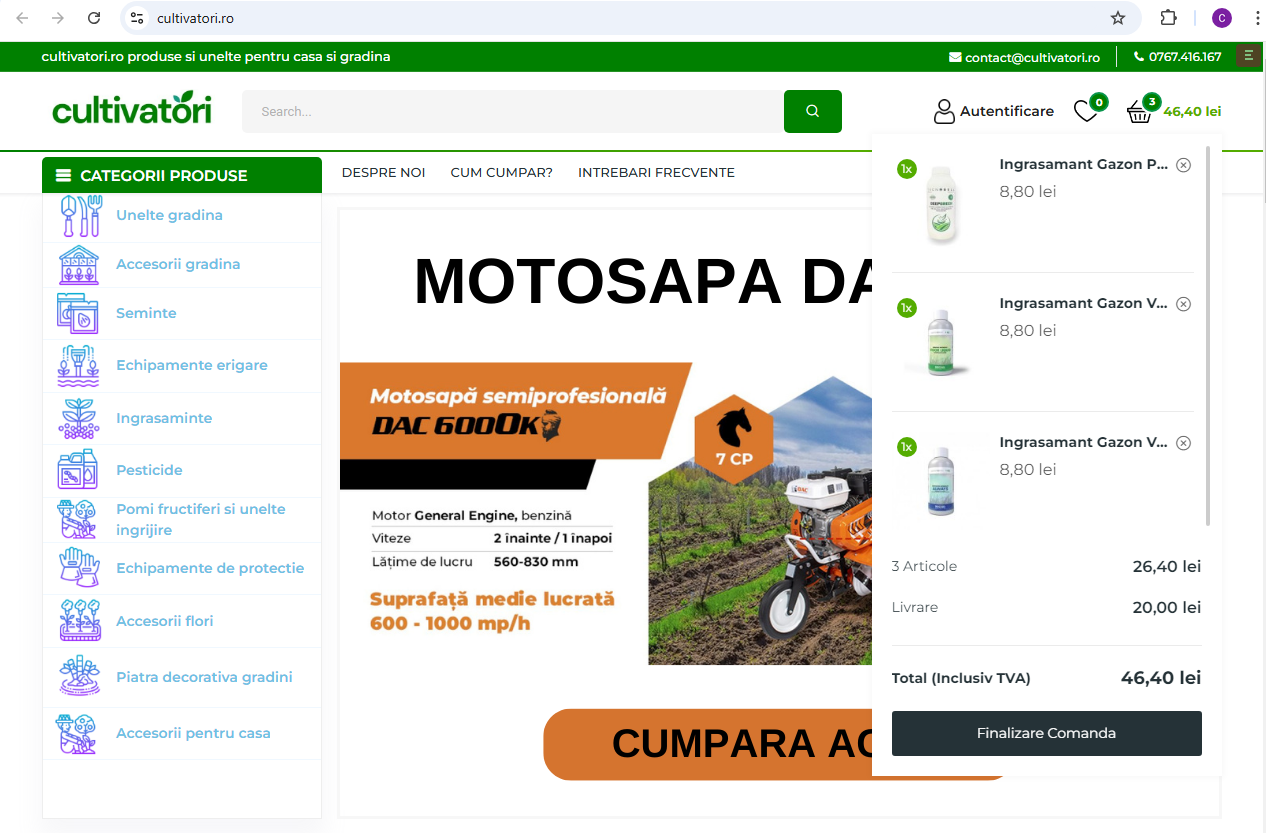
Task: Click the green search magnifier button
Action: (813, 111)
